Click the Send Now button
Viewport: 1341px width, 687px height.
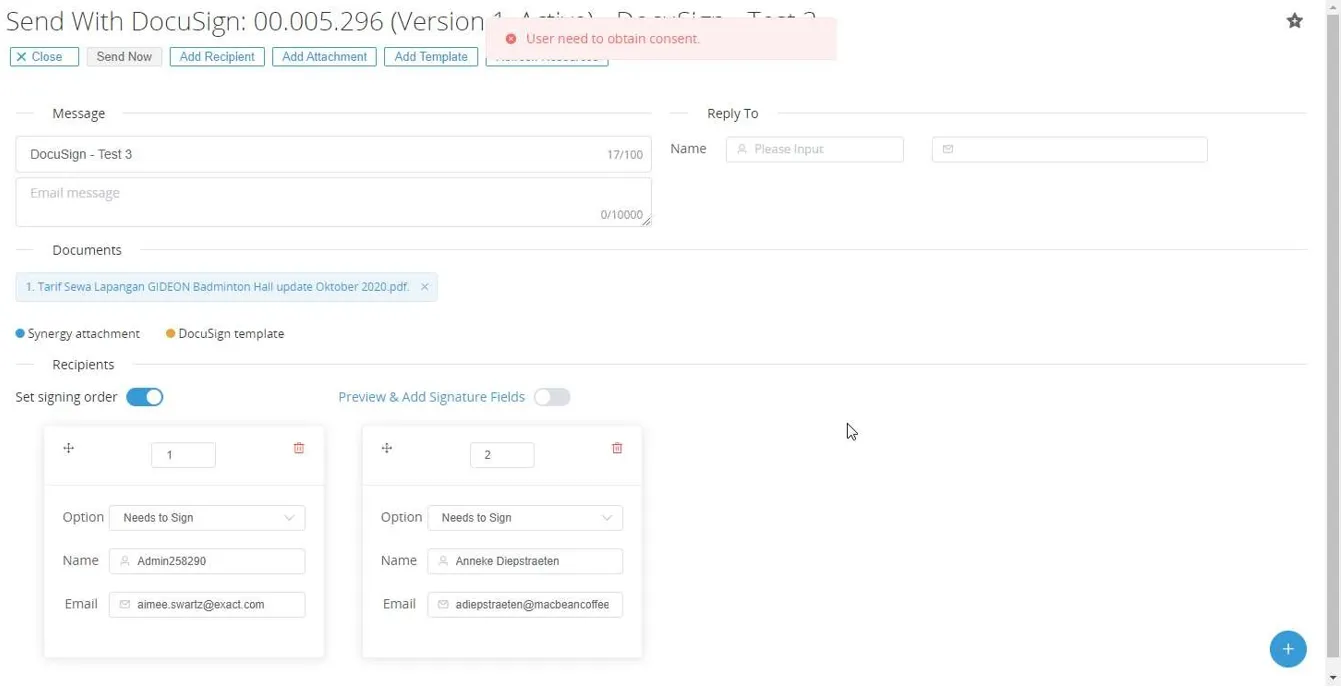[124, 57]
